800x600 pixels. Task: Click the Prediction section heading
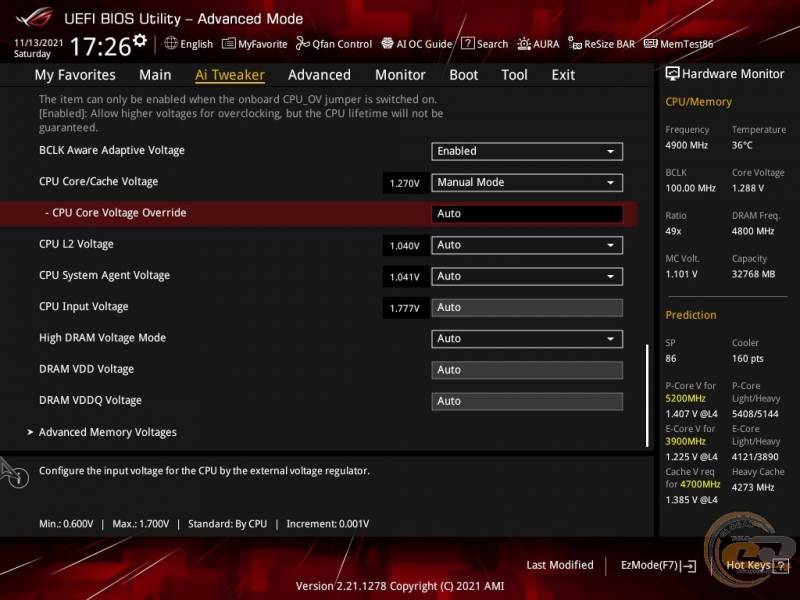pyautogui.click(x=691, y=315)
